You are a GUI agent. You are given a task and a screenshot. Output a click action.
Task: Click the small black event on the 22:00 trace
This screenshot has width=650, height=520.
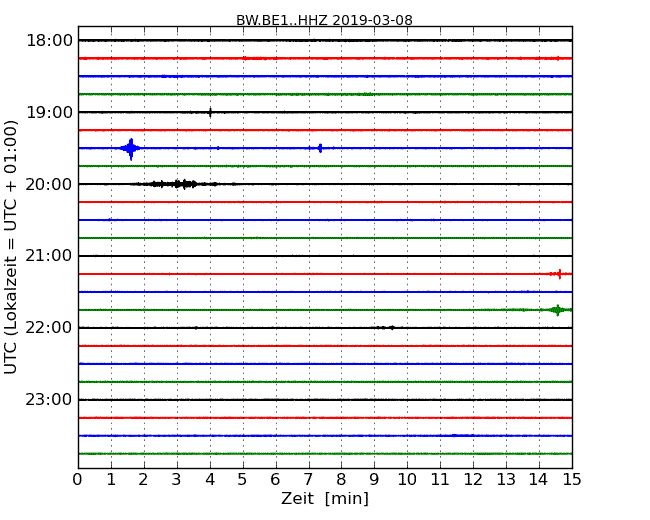click(386, 328)
